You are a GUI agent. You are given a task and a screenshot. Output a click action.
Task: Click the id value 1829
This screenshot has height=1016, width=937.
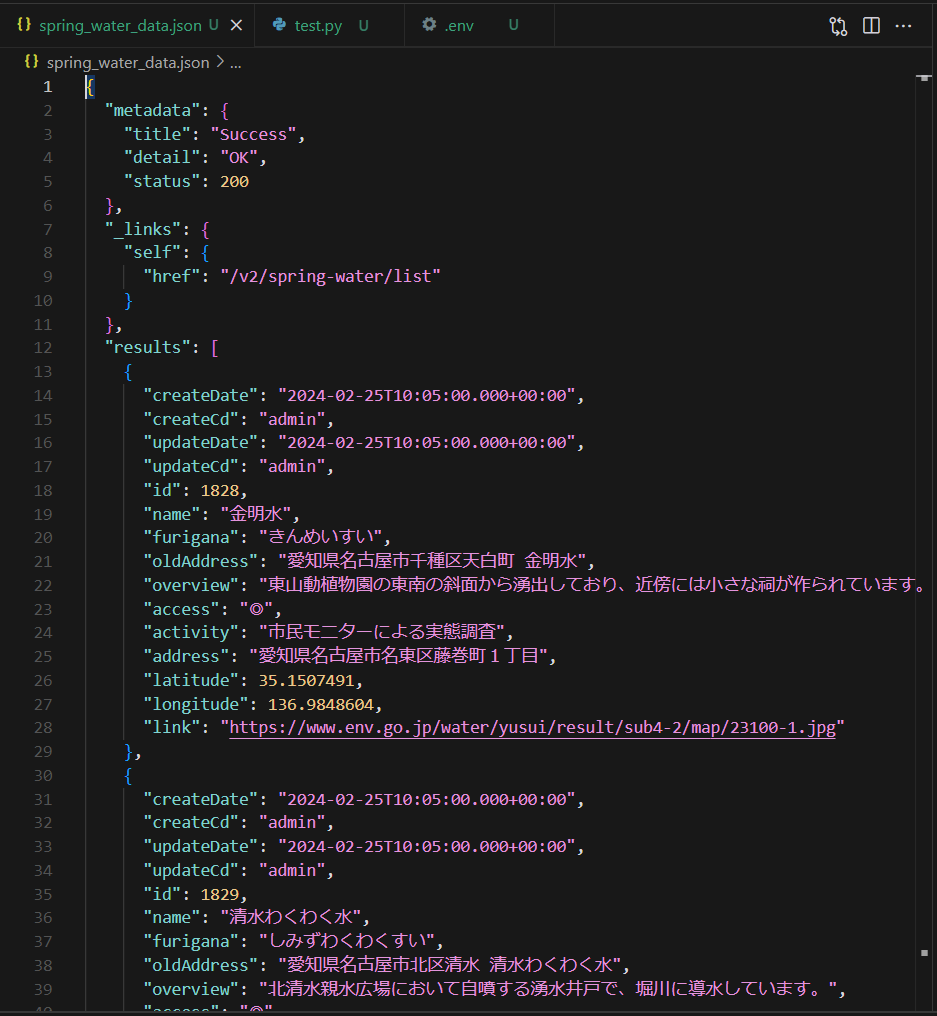[x=220, y=895]
